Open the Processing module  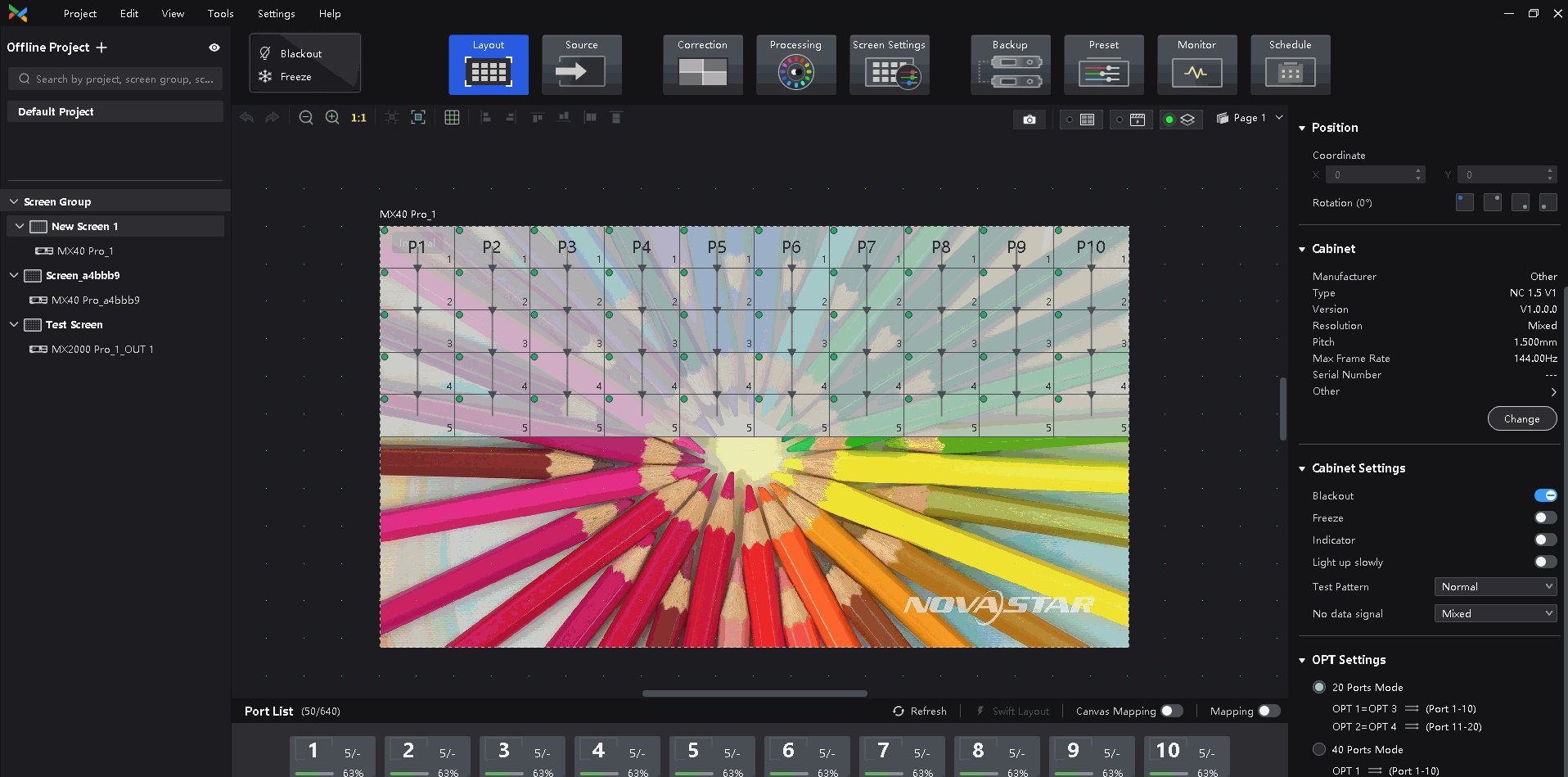[795, 65]
